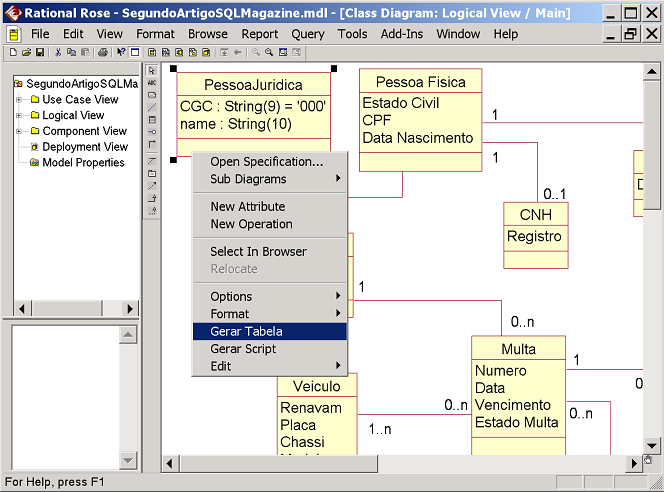This screenshot has width=664, height=492.
Task: Click the diagram horizontal scroll-left arrow
Action: click(170, 464)
